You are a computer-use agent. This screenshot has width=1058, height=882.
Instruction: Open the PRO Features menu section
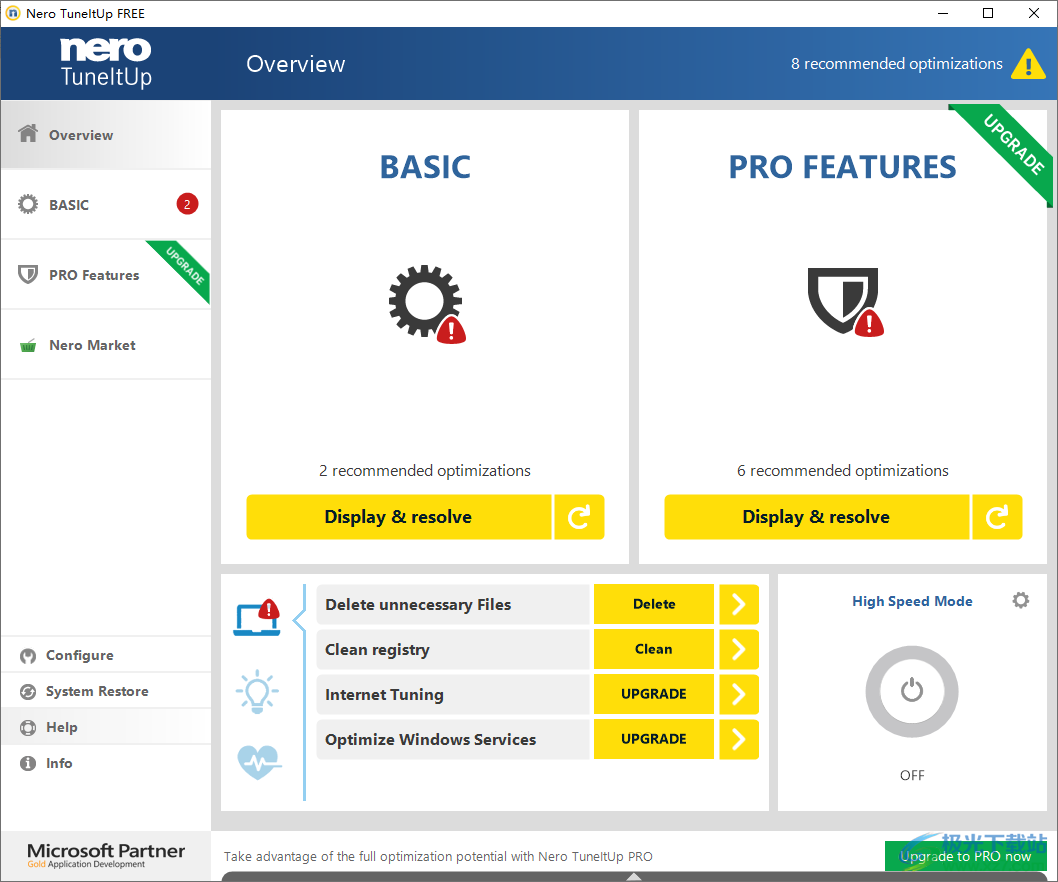(x=106, y=275)
